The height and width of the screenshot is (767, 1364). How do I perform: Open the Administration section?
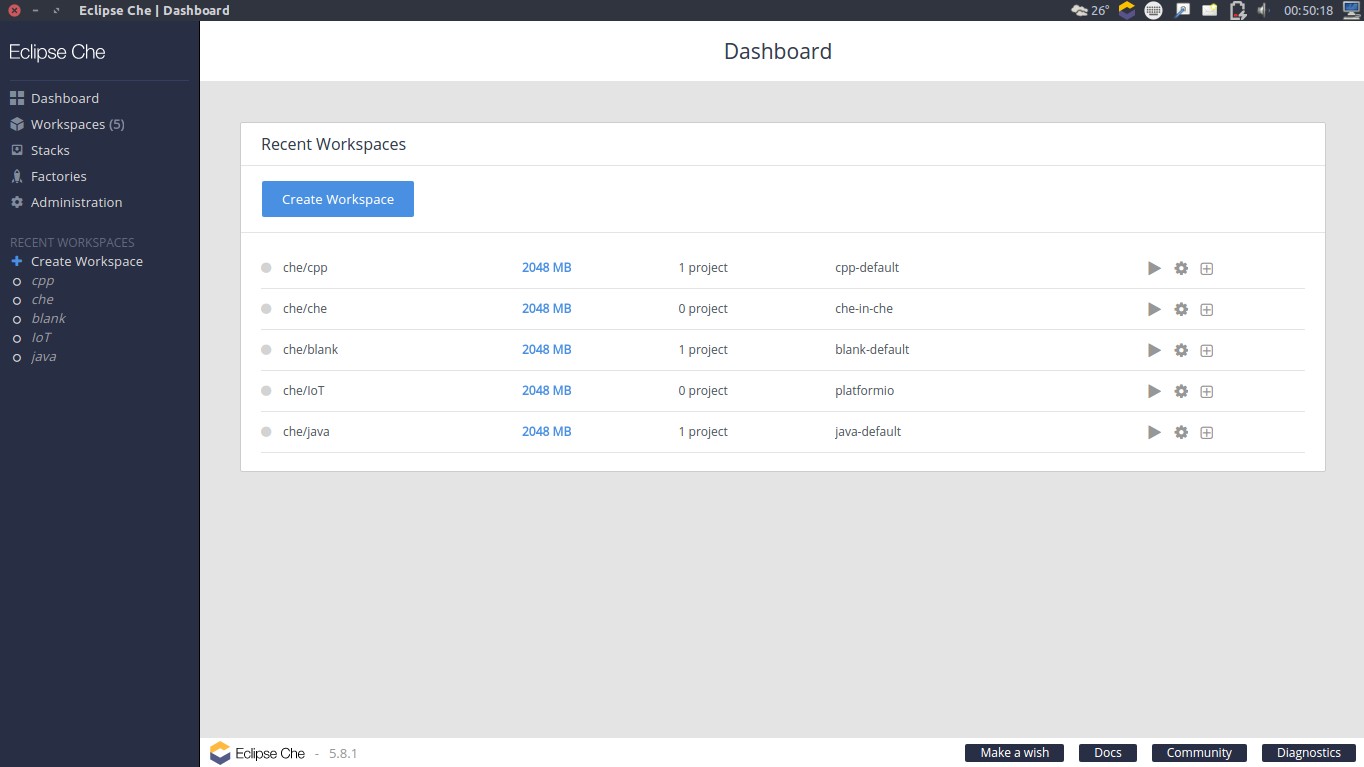click(76, 202)
